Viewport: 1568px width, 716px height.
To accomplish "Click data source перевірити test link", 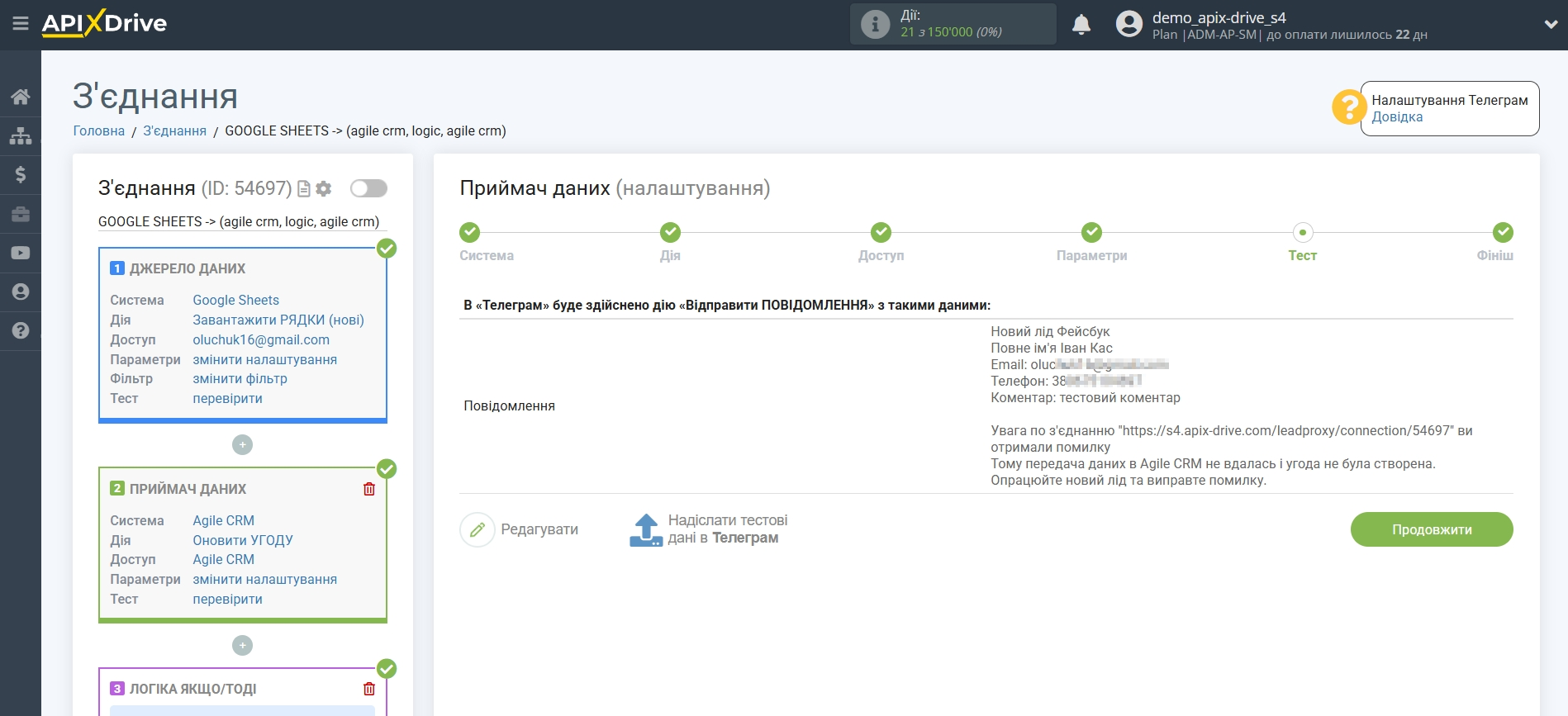I will point(227,398).
